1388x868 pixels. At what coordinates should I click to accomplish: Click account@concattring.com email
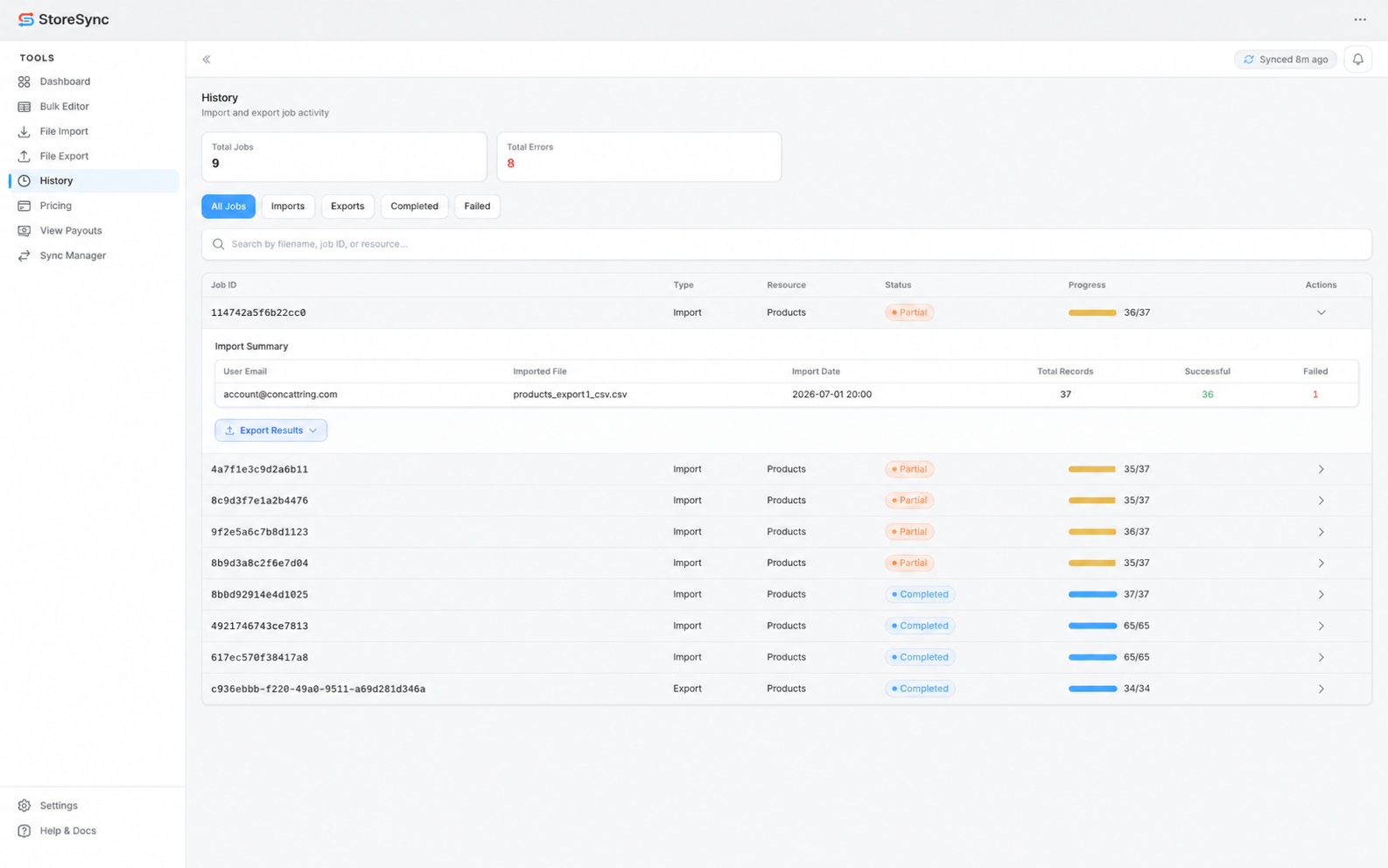(x=280, y=395)
